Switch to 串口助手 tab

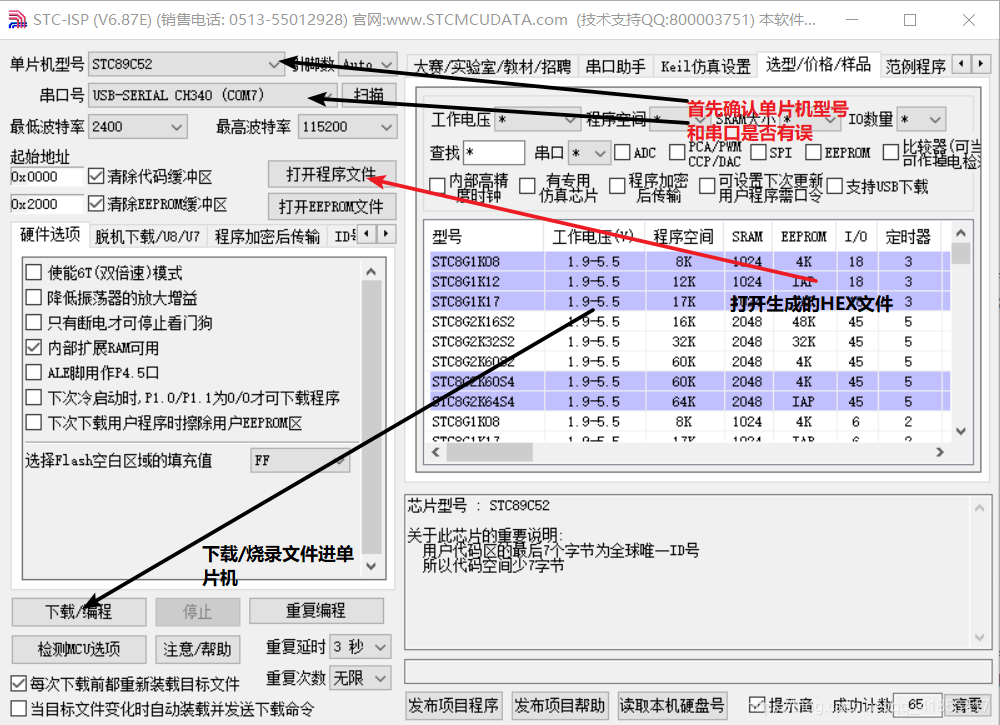(x=615, y=66)
